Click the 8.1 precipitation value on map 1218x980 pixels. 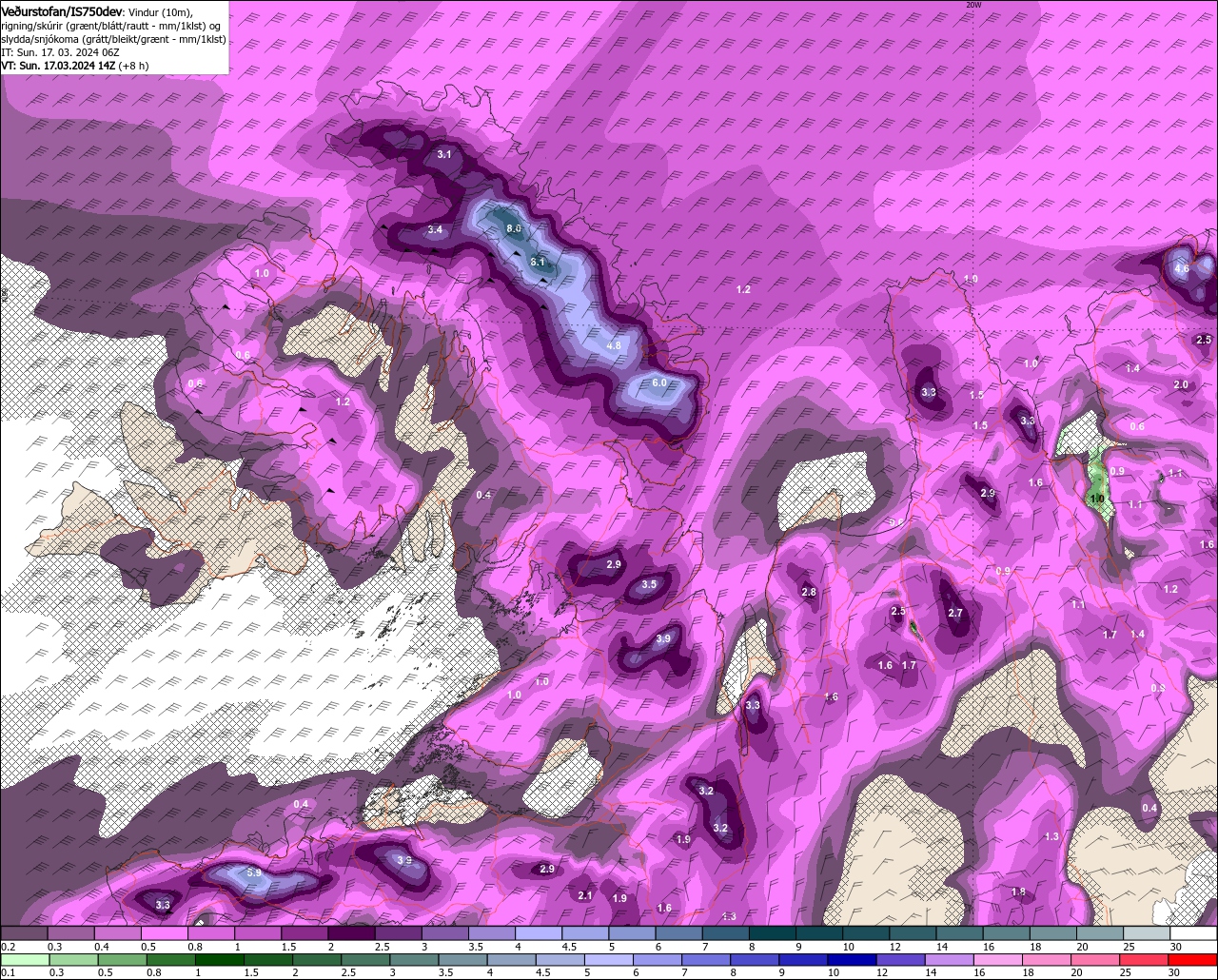coord(537,262)
